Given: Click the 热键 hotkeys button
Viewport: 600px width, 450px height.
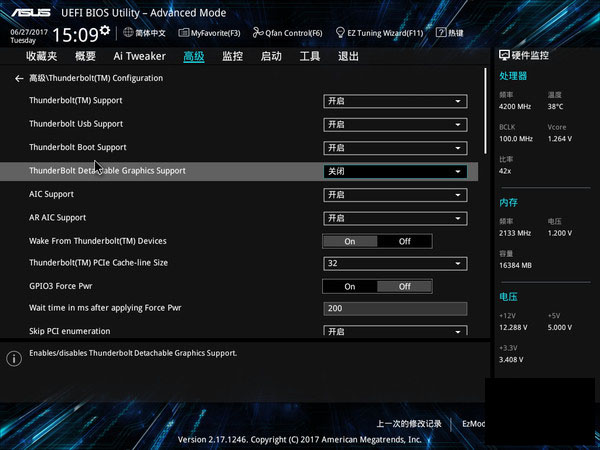Looking at the screenshot, I should (x=450, y=33).
